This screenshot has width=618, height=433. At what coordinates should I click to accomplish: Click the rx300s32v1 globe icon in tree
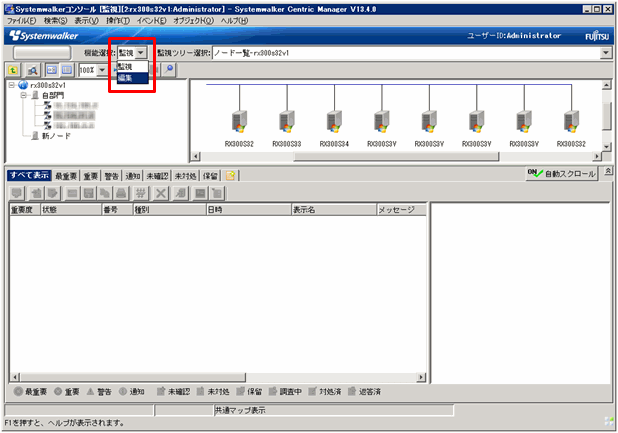(23, 86)
